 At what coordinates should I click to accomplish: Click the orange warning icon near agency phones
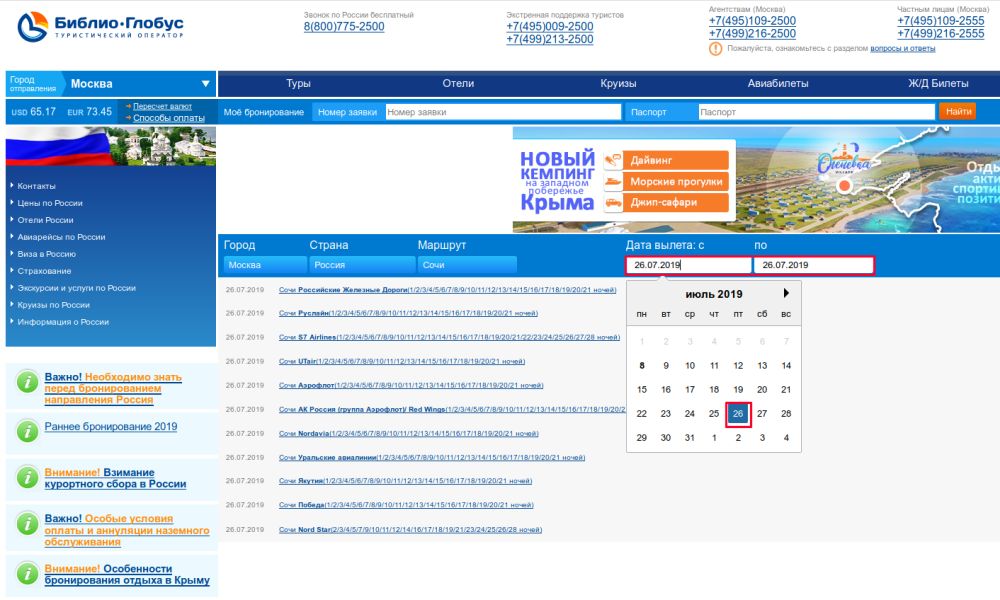pyautogui.click(x=715, y=48)
